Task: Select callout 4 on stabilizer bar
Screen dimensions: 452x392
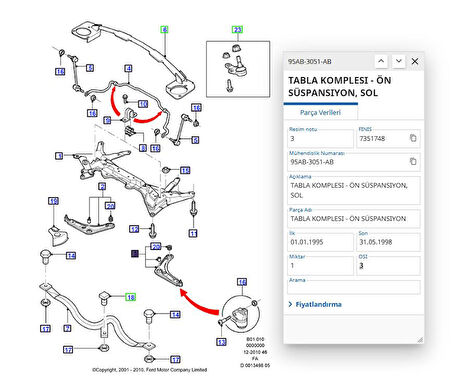Action: coord(128,68)
